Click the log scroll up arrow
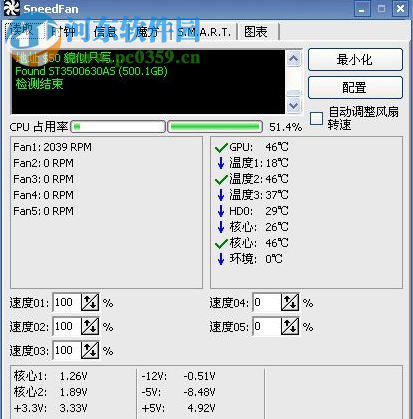The image size is (413, 419). pos(294,59)
